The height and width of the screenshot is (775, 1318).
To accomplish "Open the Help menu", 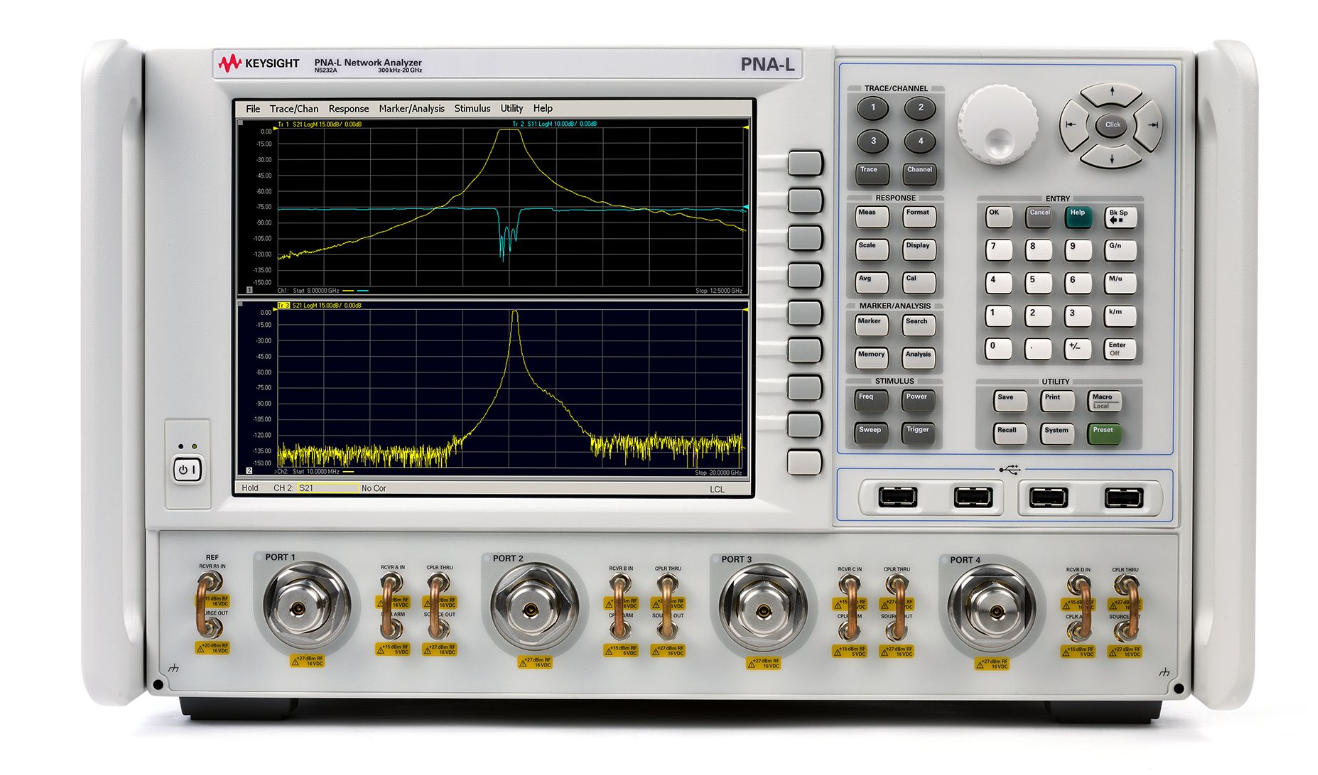I will tap(543, 107).
